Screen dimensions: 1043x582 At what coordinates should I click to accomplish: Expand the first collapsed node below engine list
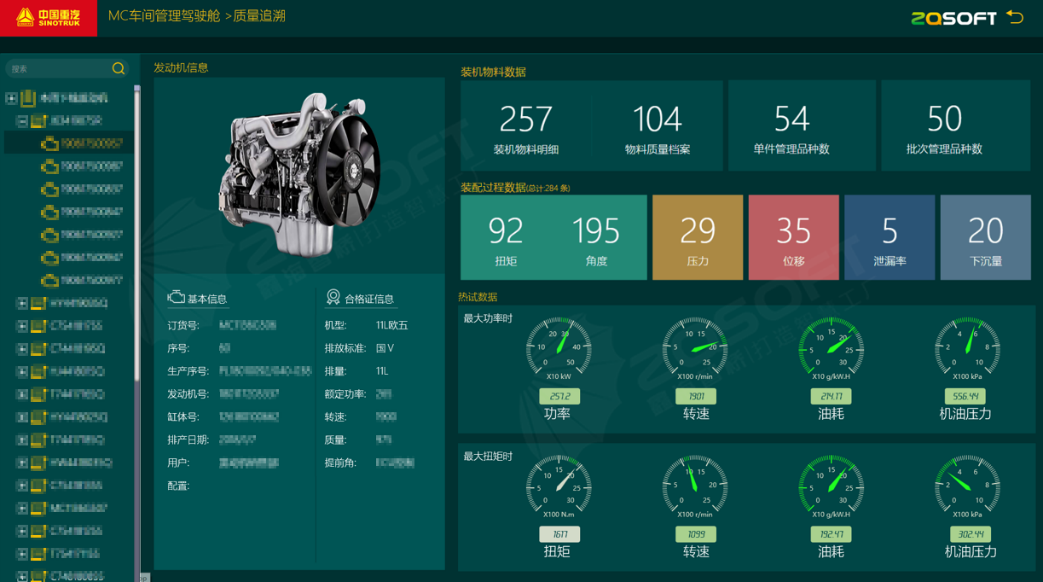[x=22, y=303]
